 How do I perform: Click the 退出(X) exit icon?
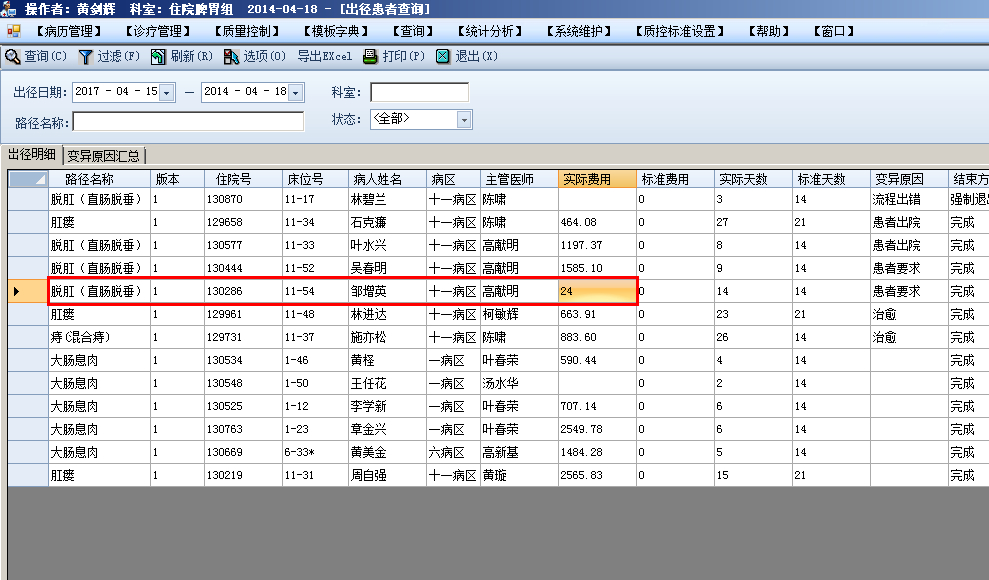[443, 57]
